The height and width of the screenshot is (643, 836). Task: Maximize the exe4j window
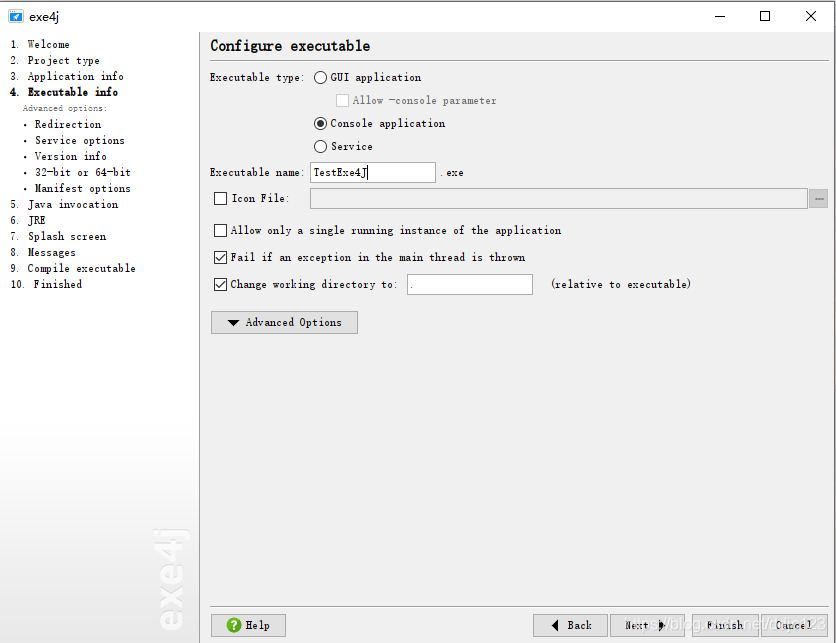click(765, 17)
